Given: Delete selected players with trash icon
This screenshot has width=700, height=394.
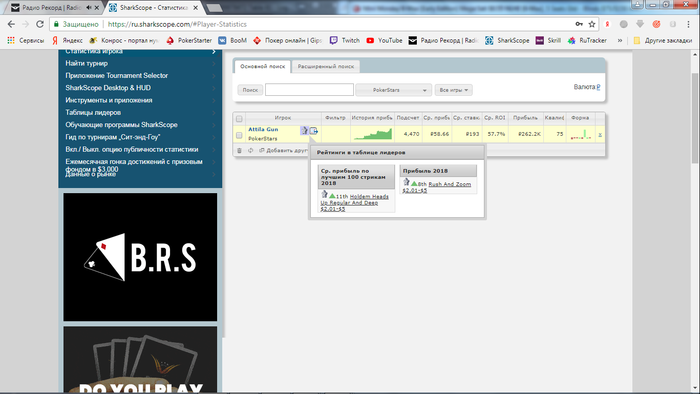Looking at the screenshot, I should point(239,151).
